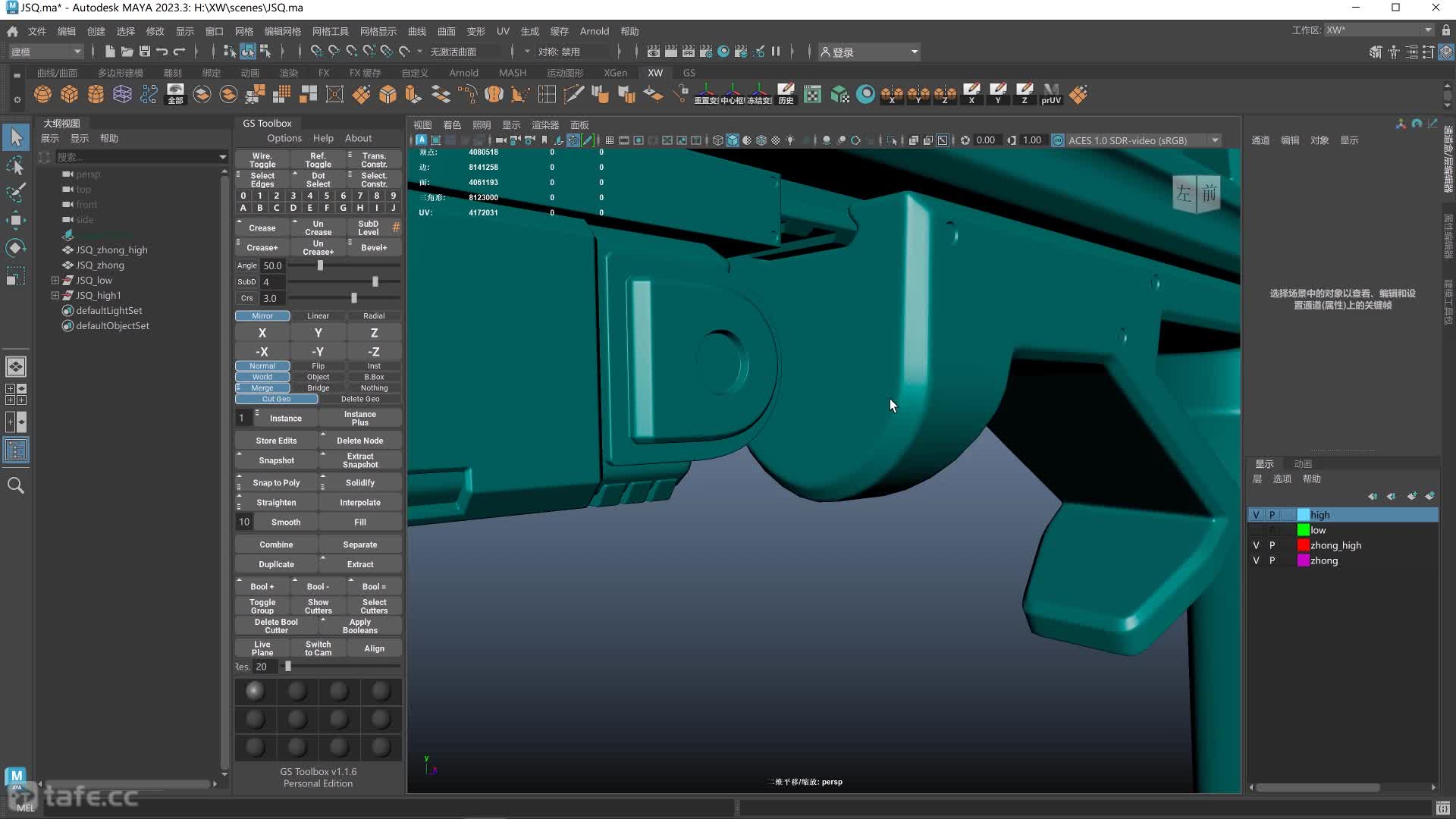Click the workspace lock icon

click(1446, 30)
